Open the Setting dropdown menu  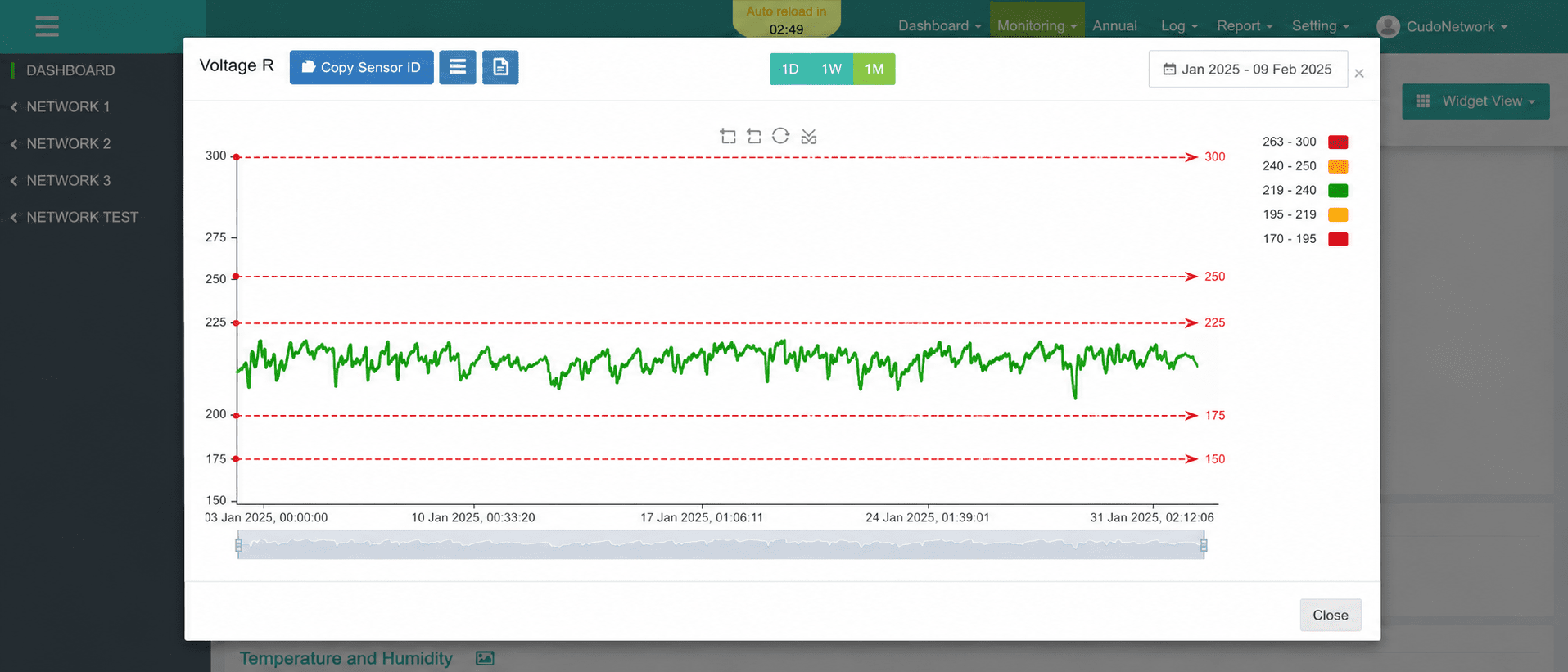[1320, 25]
